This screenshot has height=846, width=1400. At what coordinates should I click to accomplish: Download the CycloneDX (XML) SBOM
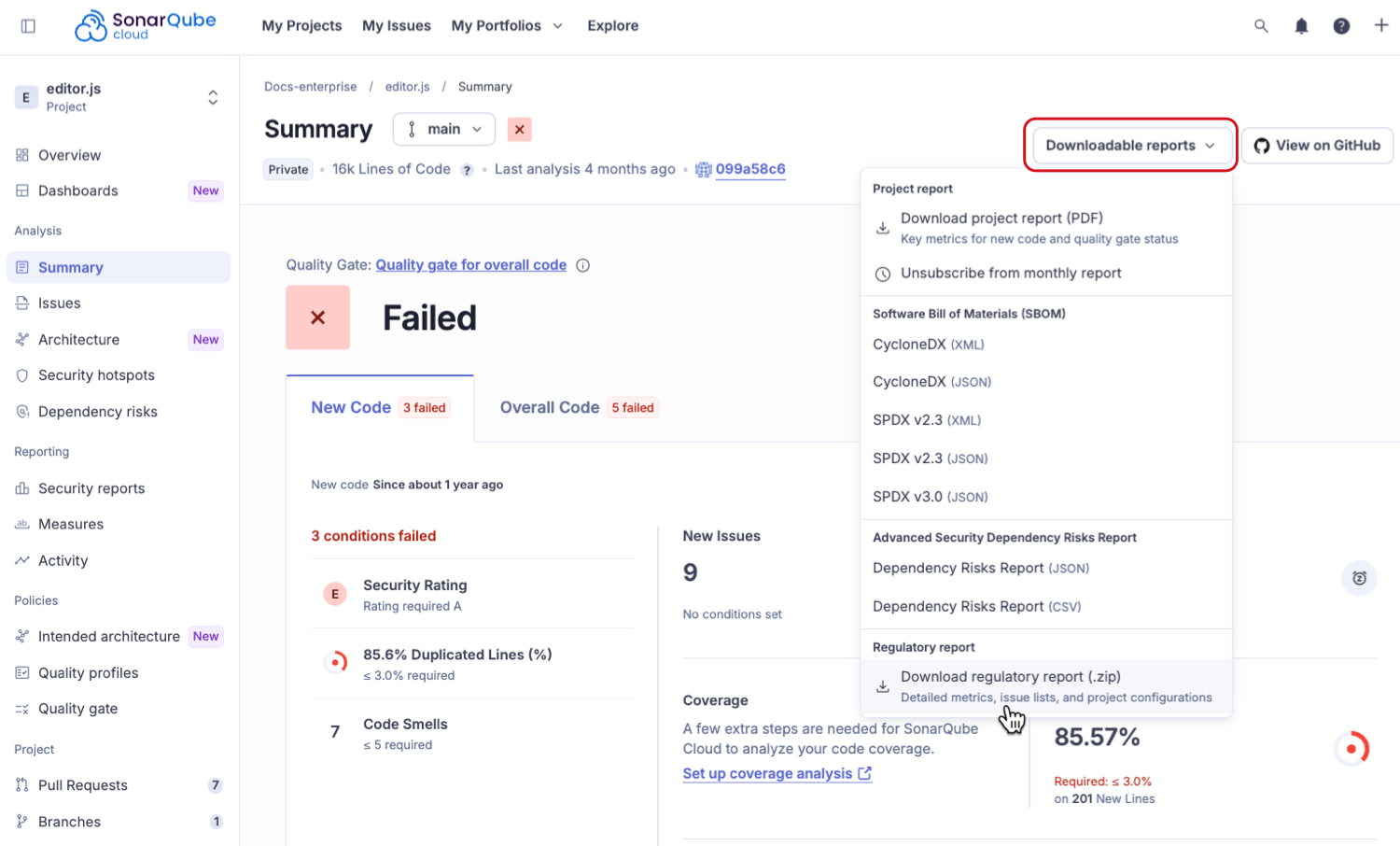[1046, 345]
